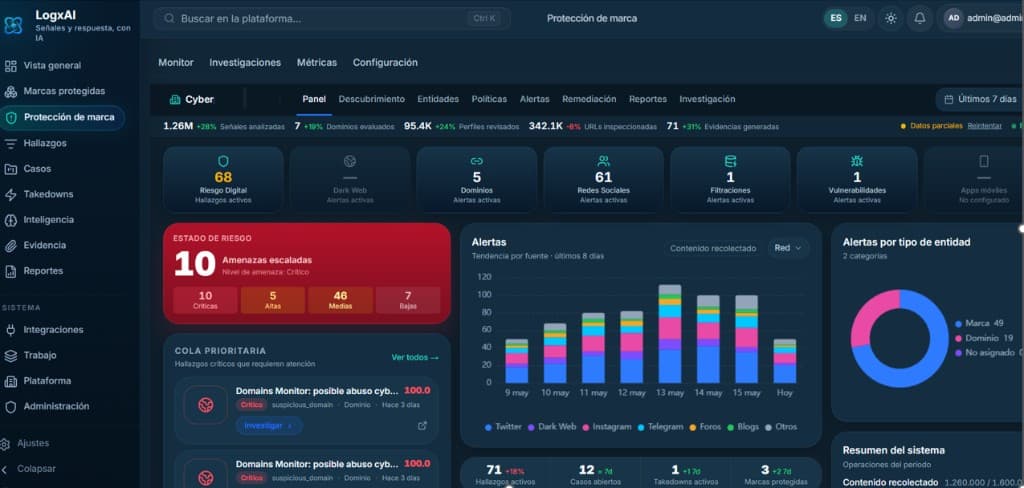
Task: Open external link icon beside Investigar
Action: click(423, 425)
